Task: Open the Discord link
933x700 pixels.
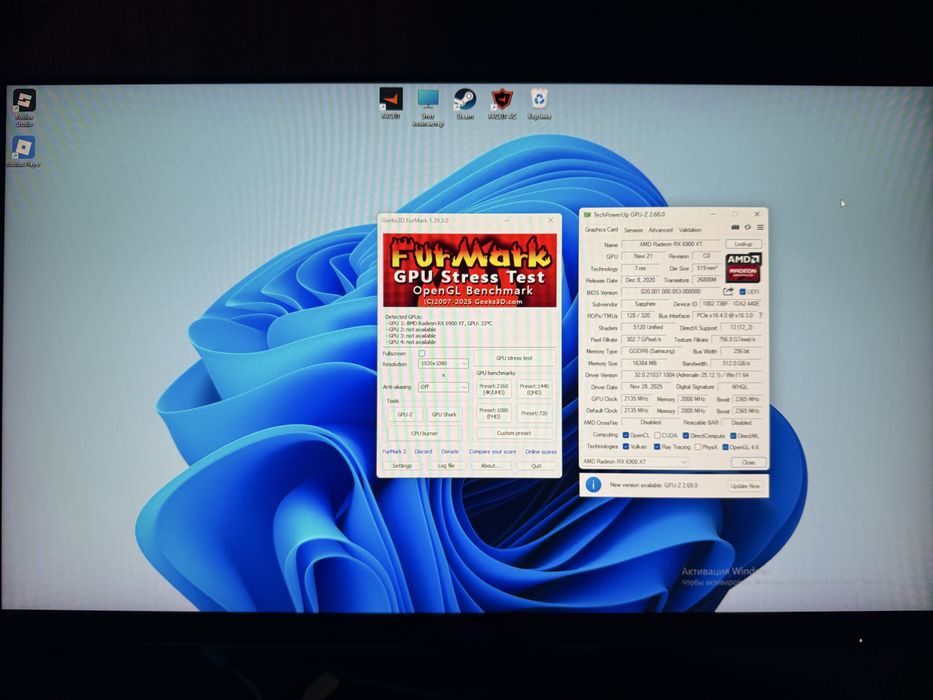Action: [x=423, y=452]
